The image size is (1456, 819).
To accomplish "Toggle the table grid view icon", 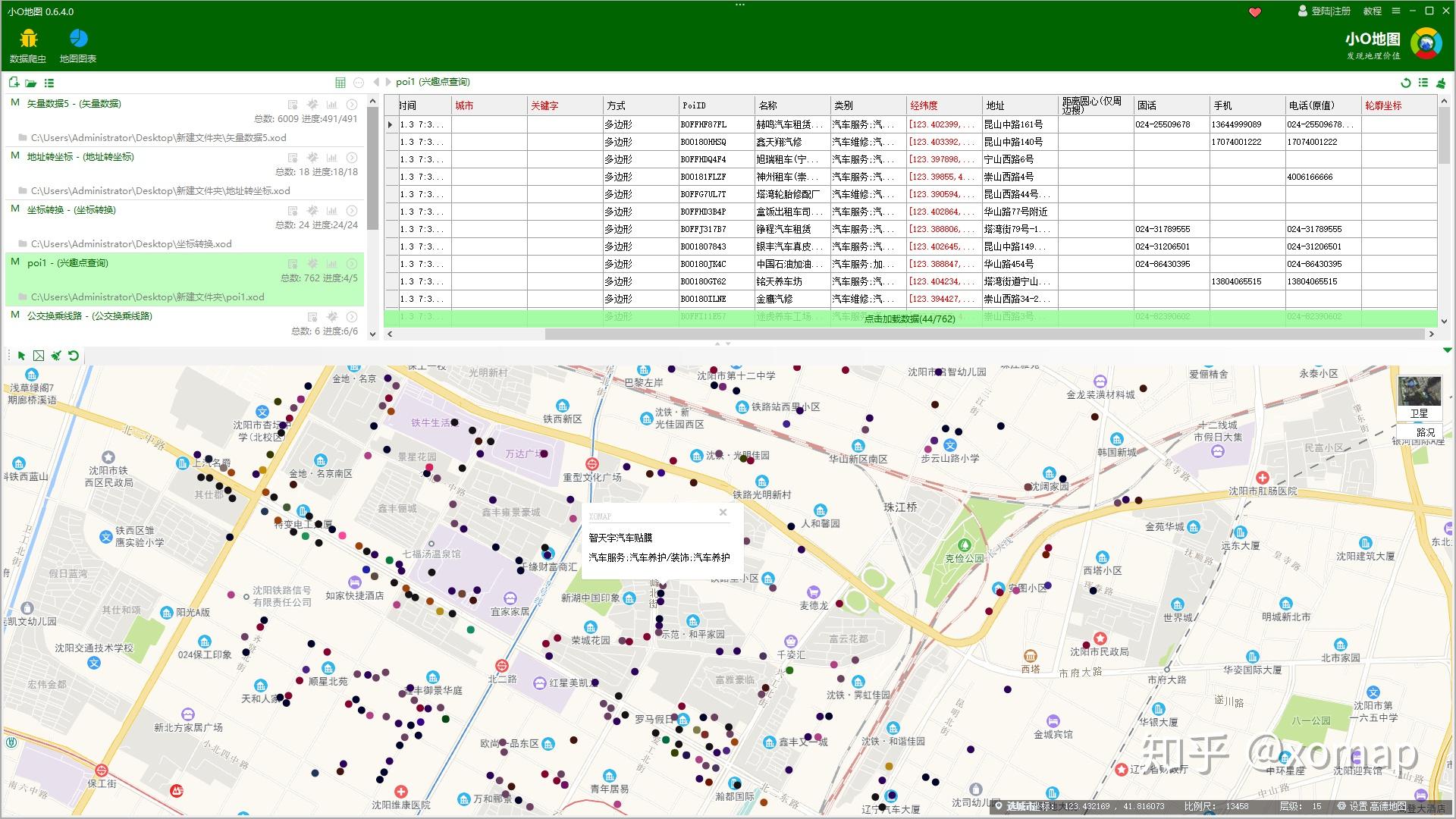I will point(340,83).
